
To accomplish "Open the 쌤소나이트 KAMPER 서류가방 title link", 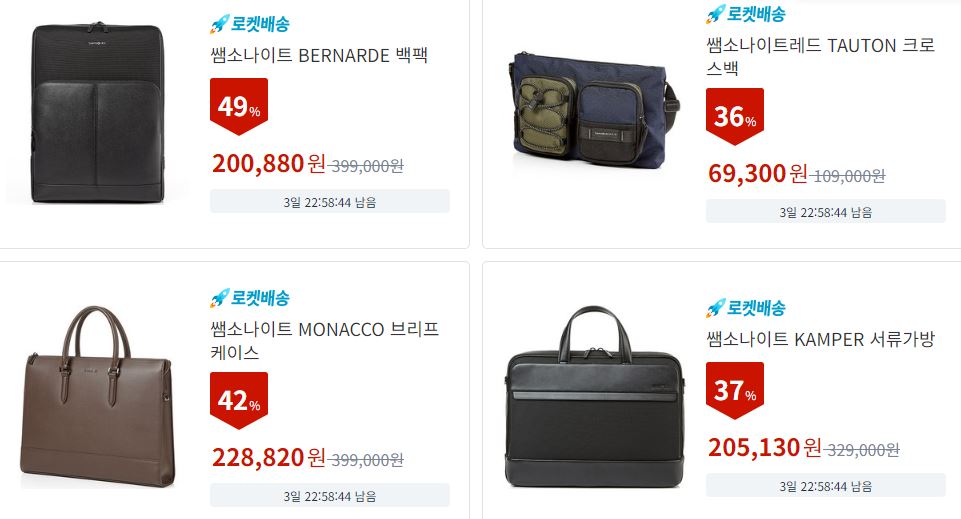I will click(821, 339).
